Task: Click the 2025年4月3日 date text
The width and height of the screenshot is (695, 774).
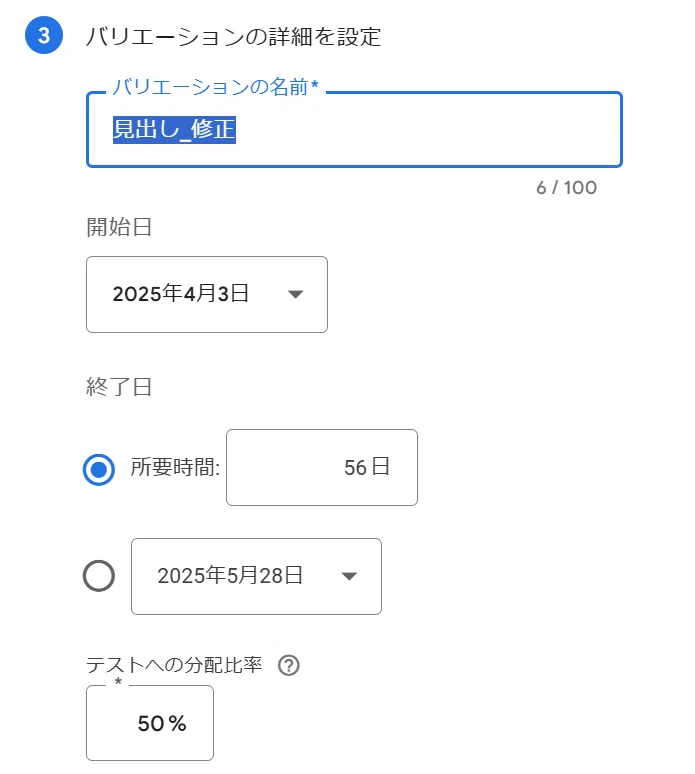Action: coord(180,293)
